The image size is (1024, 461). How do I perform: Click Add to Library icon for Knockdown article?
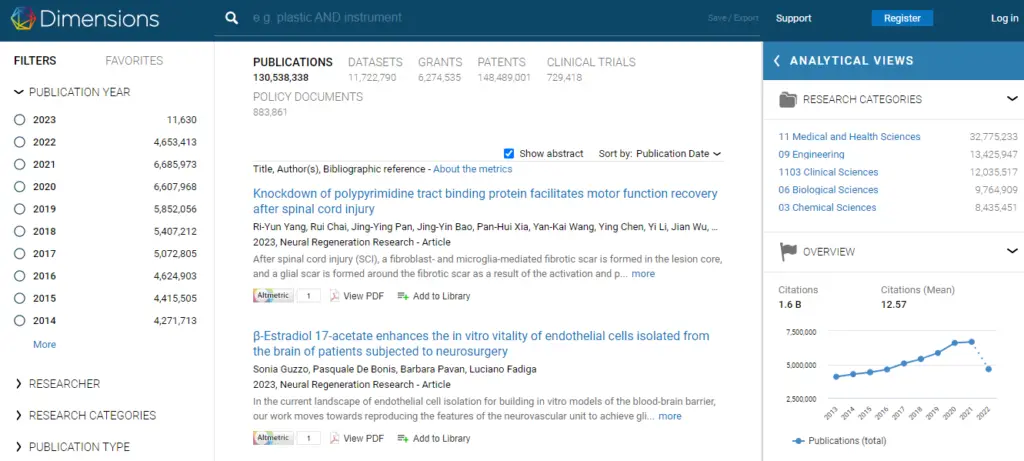click(403, 296)
